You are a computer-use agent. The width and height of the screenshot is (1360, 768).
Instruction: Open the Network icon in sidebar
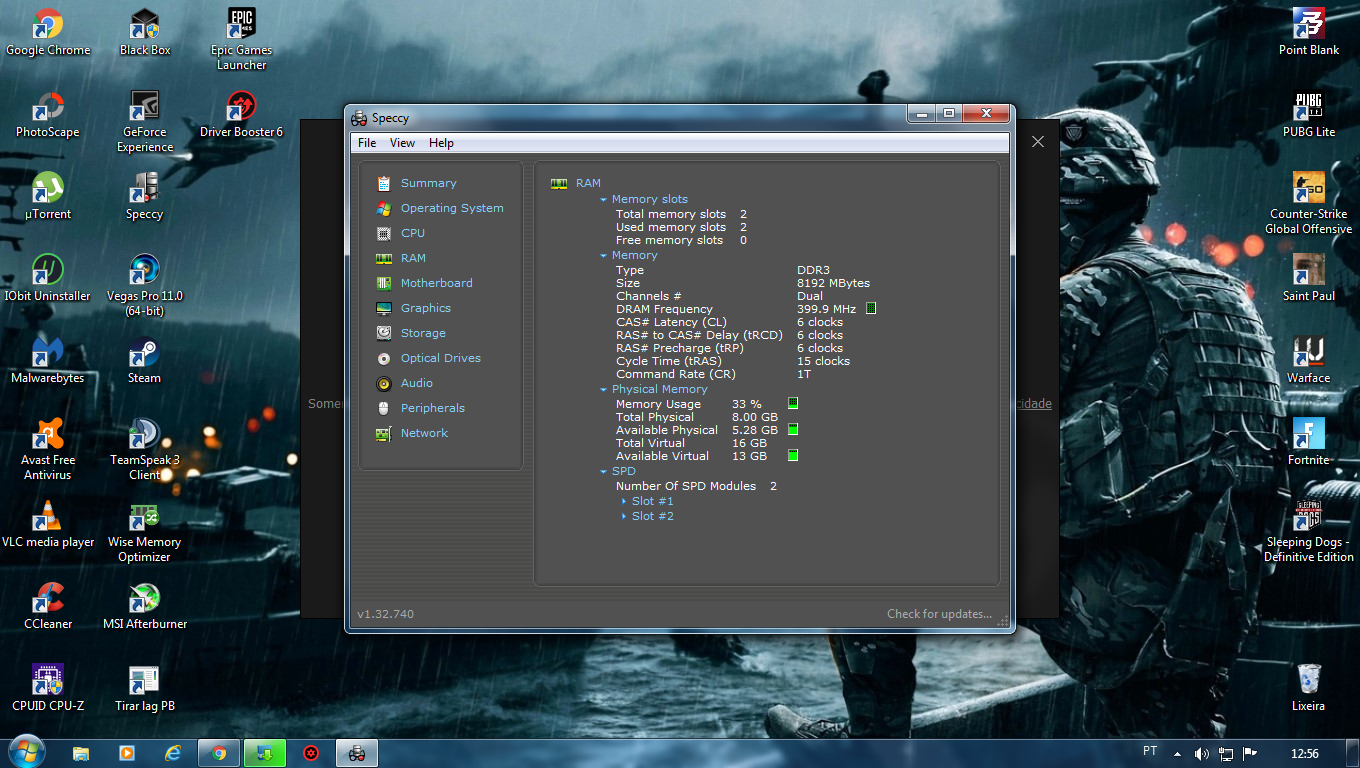click(x=384, y=434)
